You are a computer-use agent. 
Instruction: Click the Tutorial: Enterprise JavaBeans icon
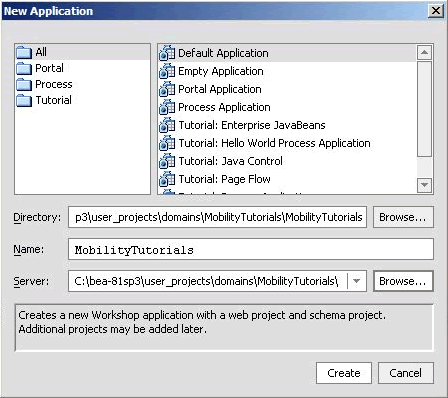[x=167, y=125]
